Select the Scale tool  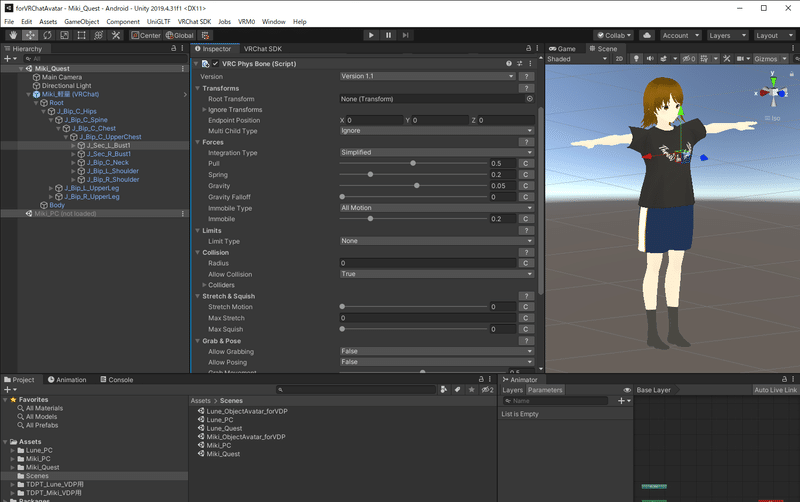64,35
